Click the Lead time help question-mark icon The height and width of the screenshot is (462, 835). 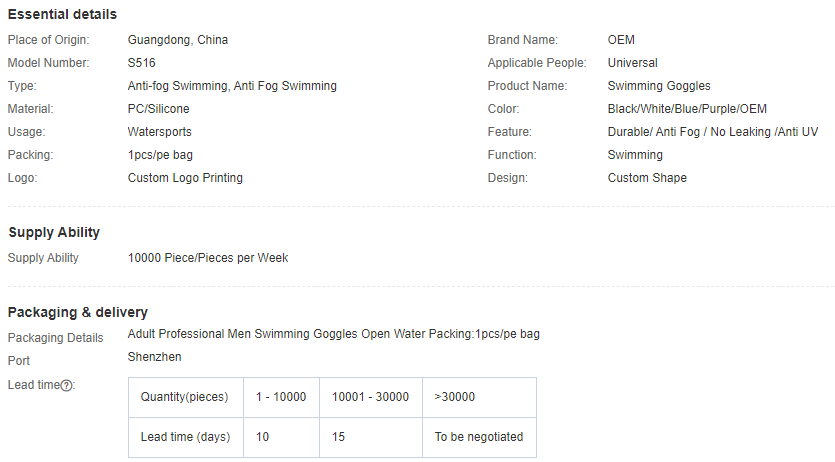tap(66, 385)
